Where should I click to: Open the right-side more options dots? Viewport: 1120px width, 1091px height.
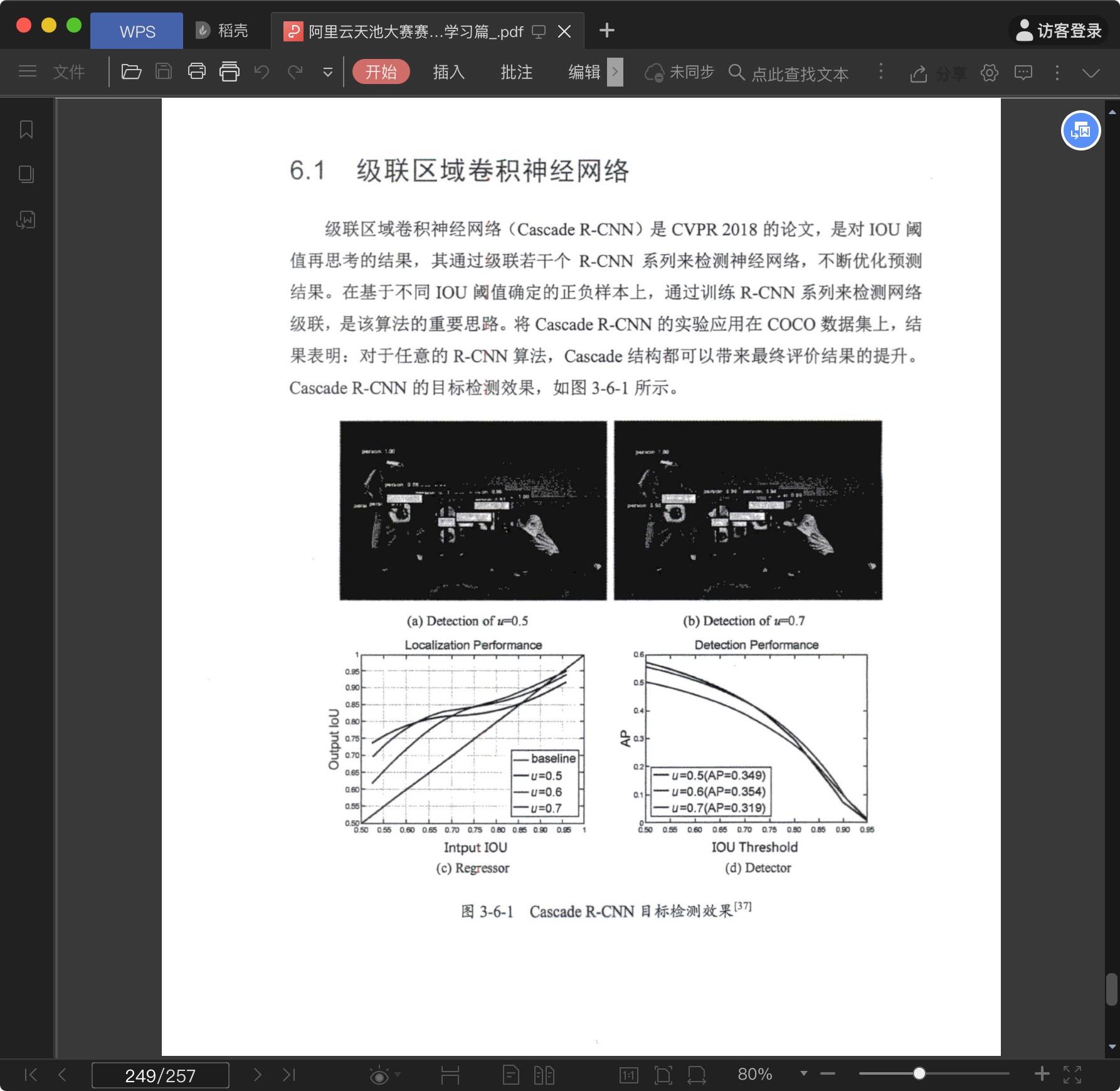[x=1057, y=73]
